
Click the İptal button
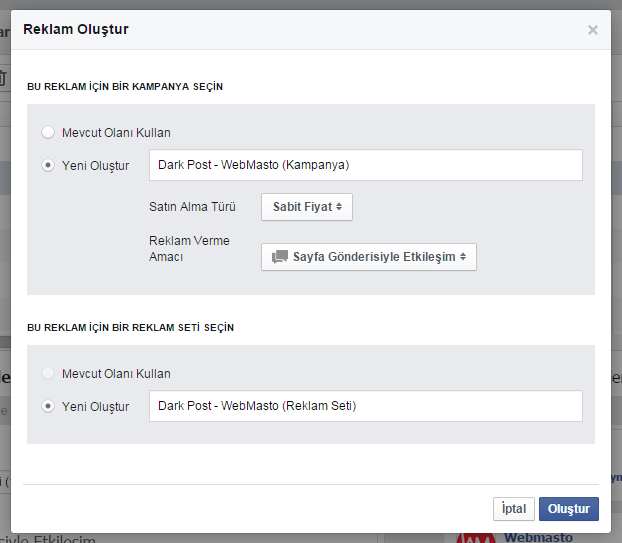(514, 508)
